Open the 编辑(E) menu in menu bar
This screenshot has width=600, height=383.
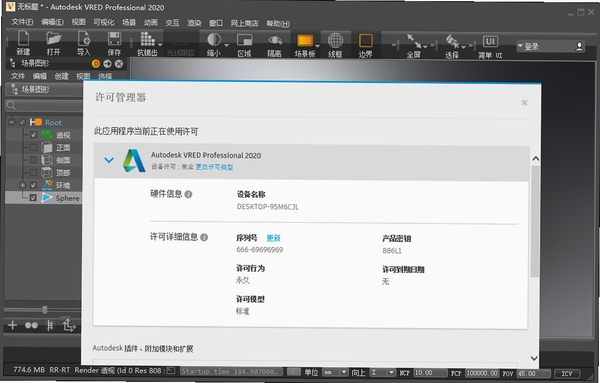coord(52,22)
